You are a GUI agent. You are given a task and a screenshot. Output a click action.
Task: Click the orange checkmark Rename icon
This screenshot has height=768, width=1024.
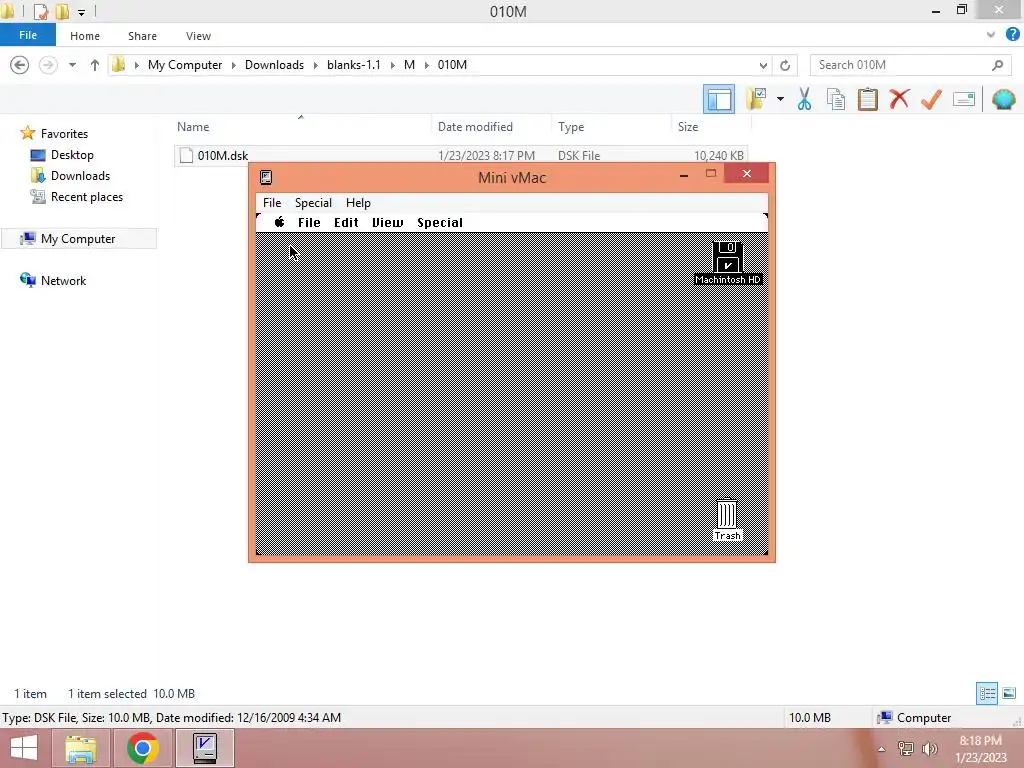(931, 99)
